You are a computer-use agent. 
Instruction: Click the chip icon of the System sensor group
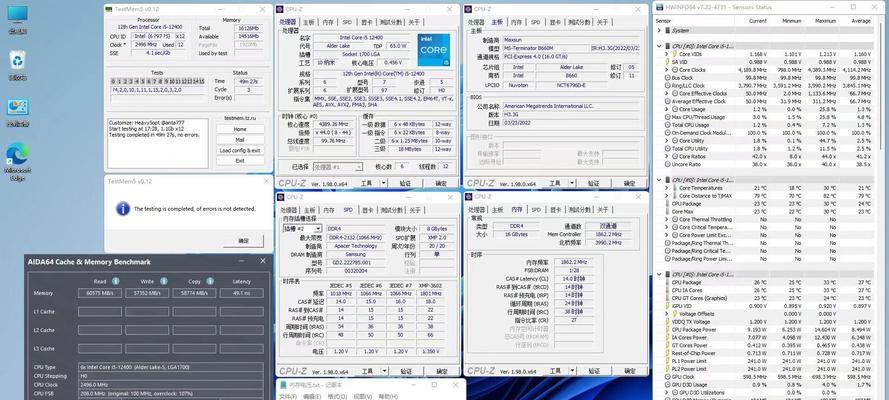[667, 31]
